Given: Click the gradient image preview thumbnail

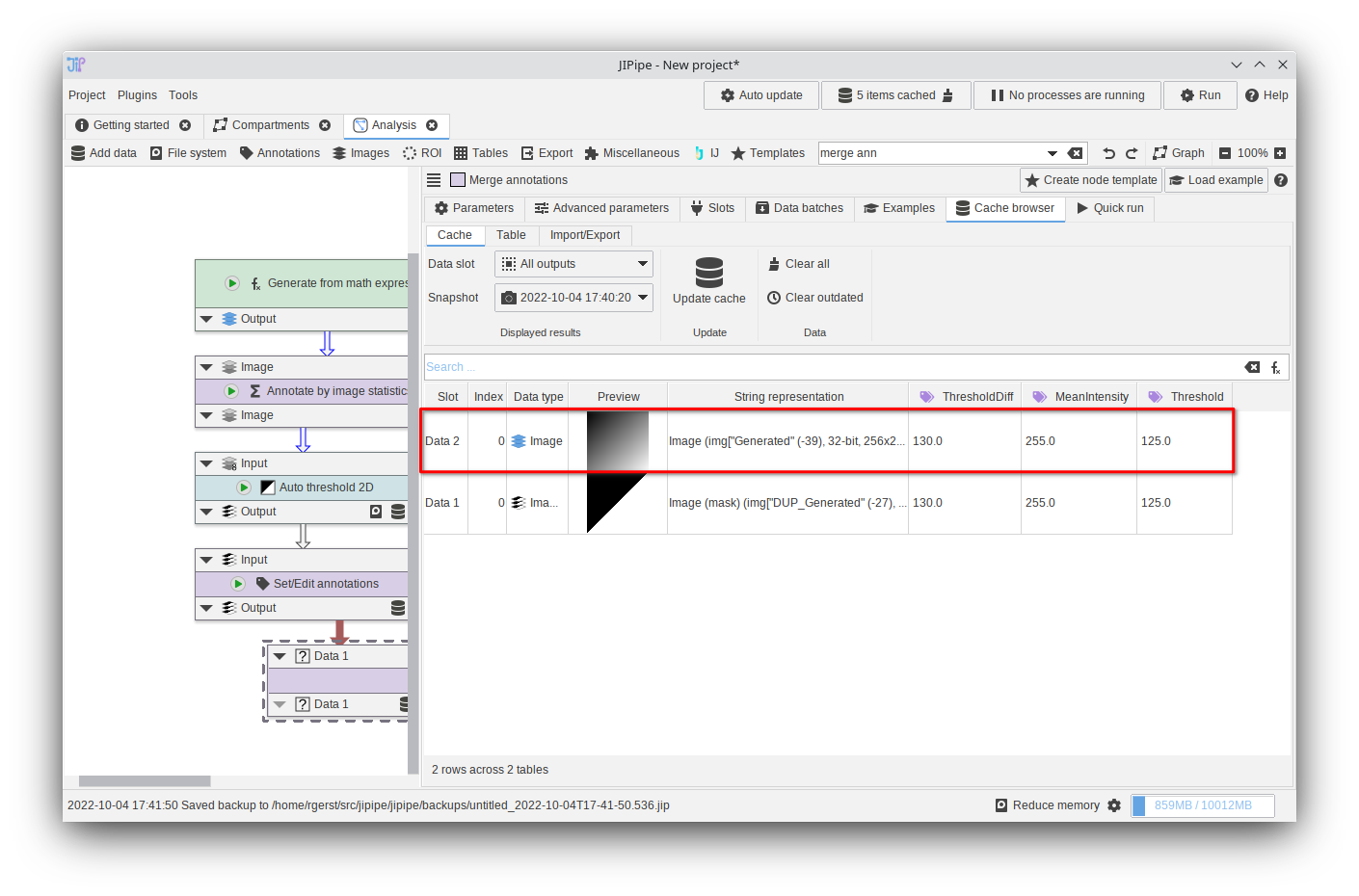Looking at the screenshot, I should pos(618,441).
